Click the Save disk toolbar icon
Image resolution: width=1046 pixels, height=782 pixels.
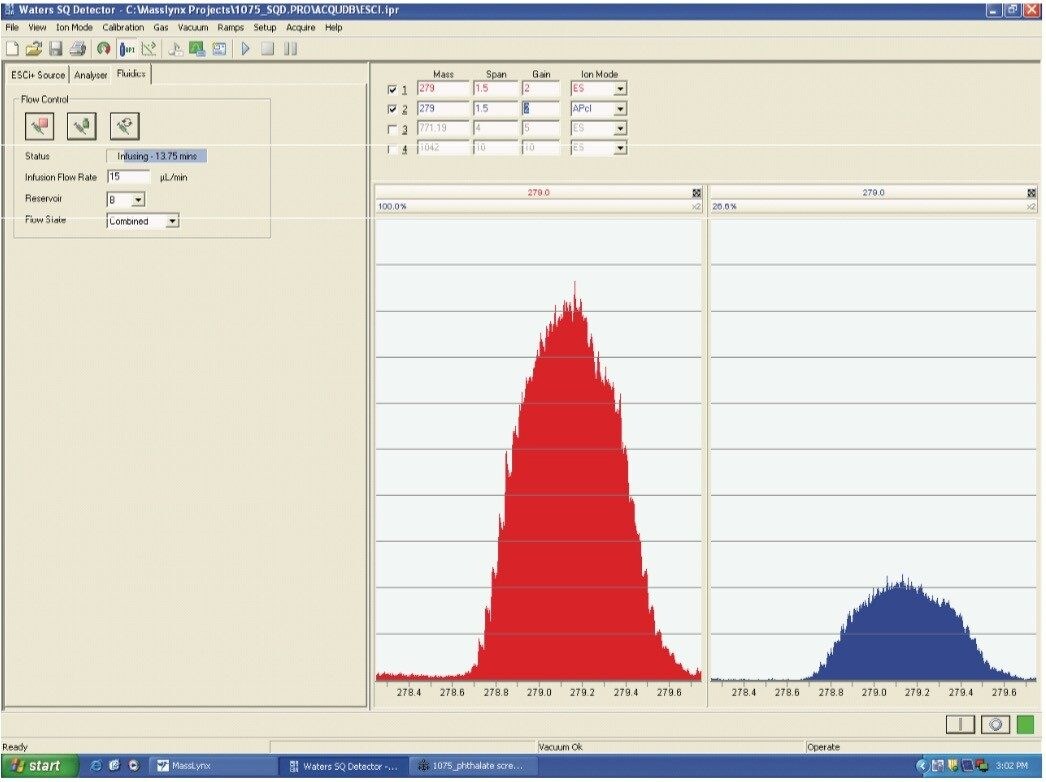55,49
